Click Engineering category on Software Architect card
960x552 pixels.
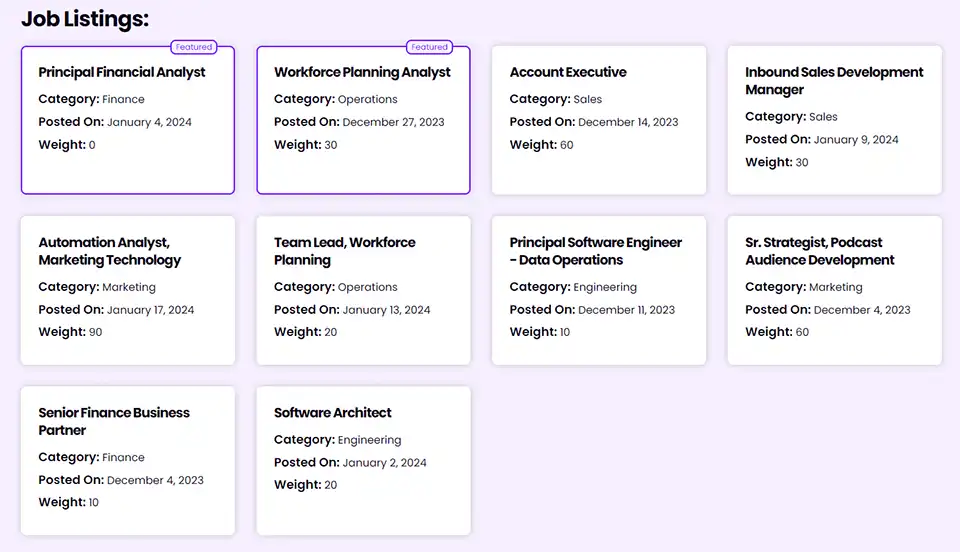[x=369, y=440]
